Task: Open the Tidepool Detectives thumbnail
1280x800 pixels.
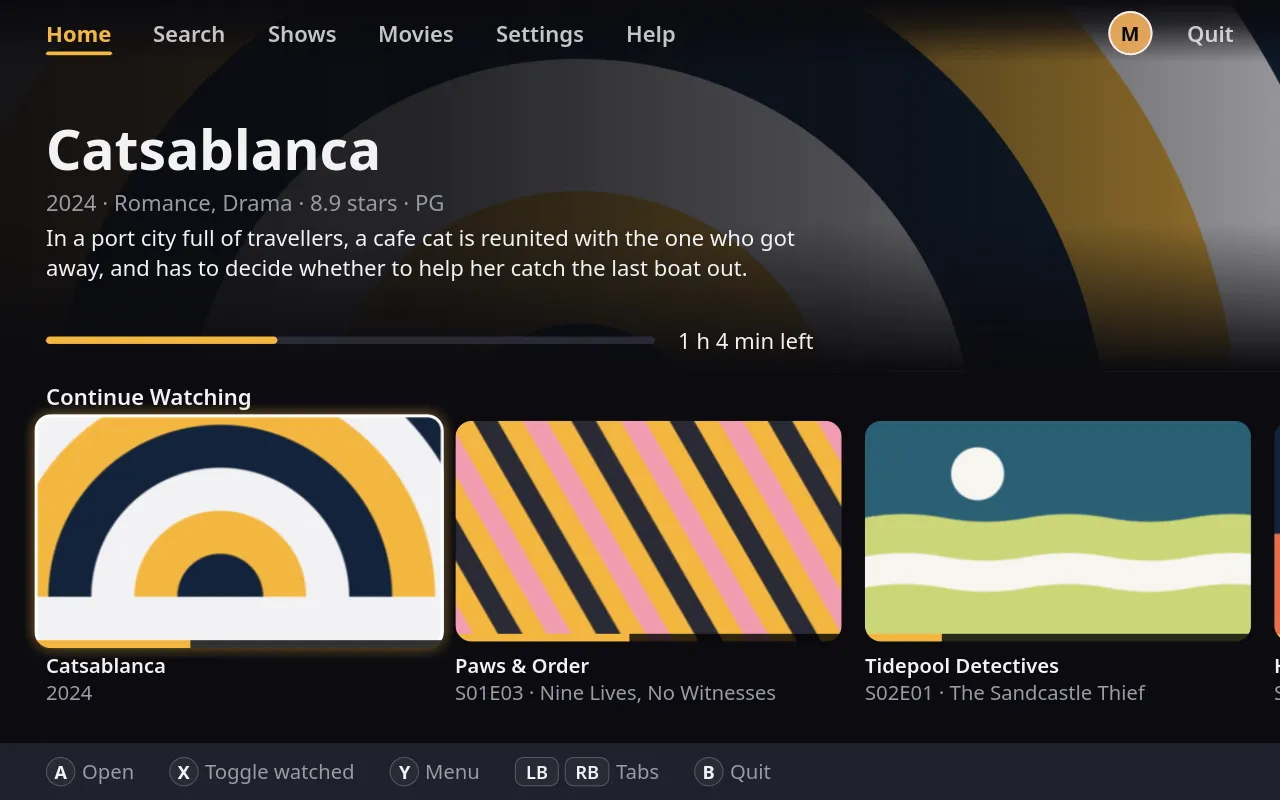Action: (1058, 531)
